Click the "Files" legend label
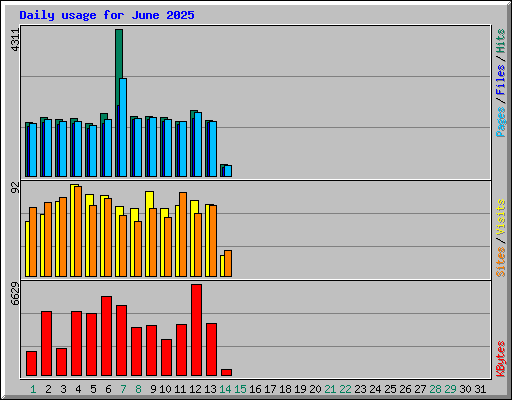 coord(500,79)
